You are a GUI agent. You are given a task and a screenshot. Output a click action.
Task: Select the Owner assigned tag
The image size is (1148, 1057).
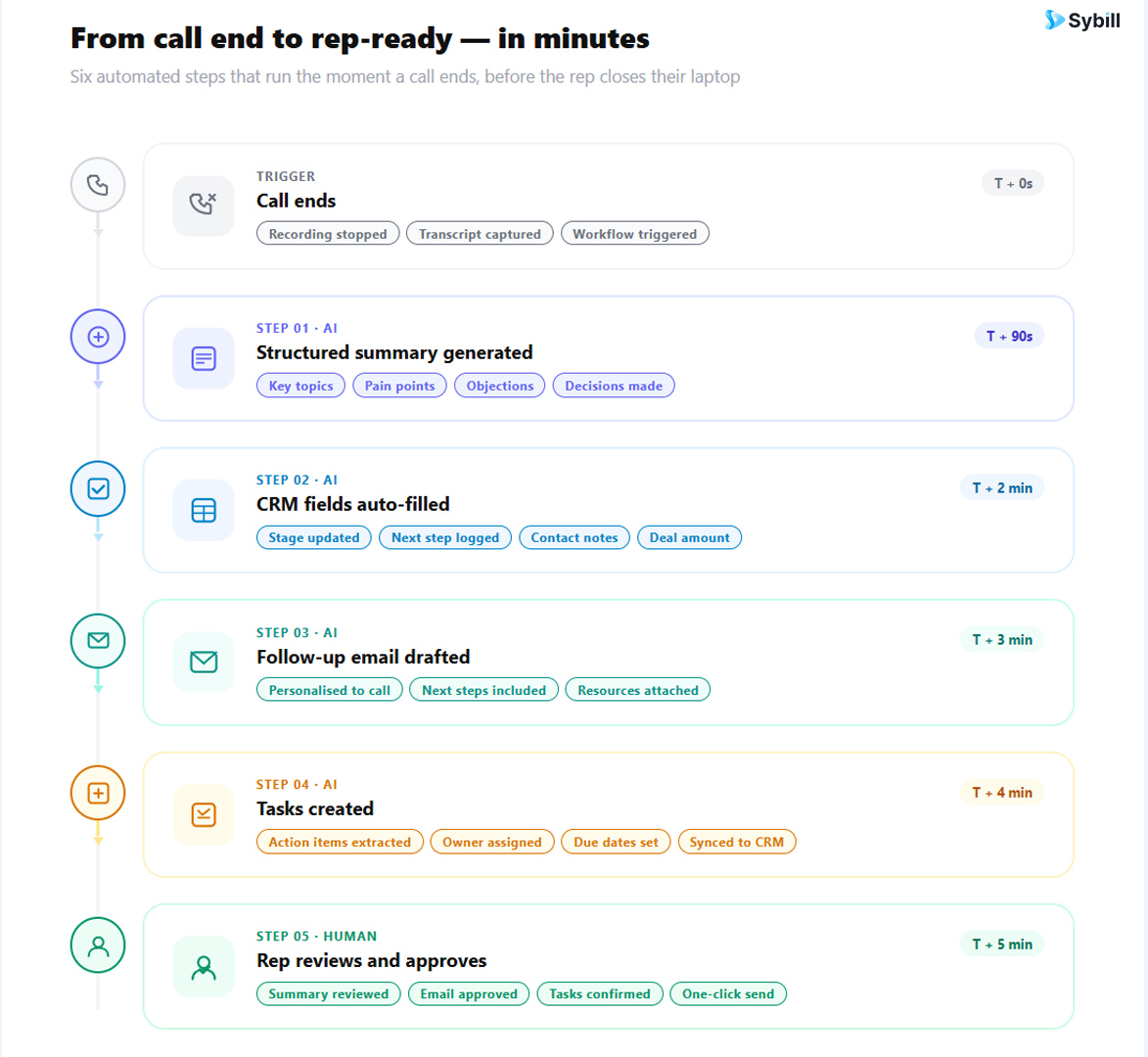click(x=492, y=842)
